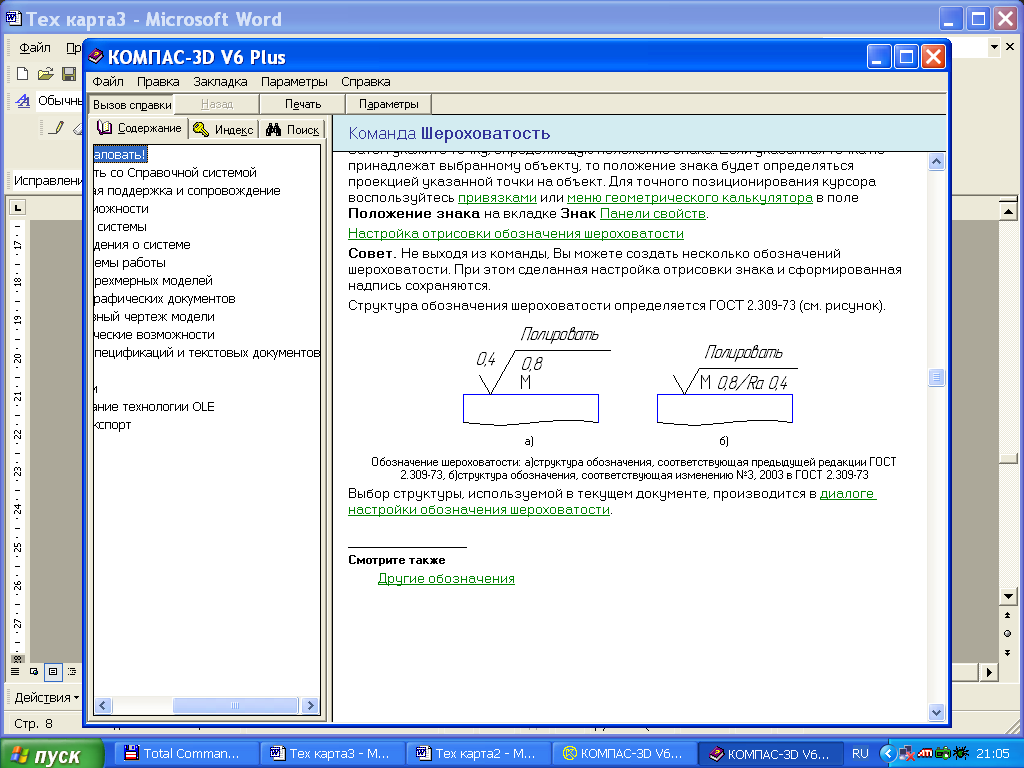Select 'ание технологии OLE' contents item
This screenshot has width=1024, height=768.
coord(154,407)
